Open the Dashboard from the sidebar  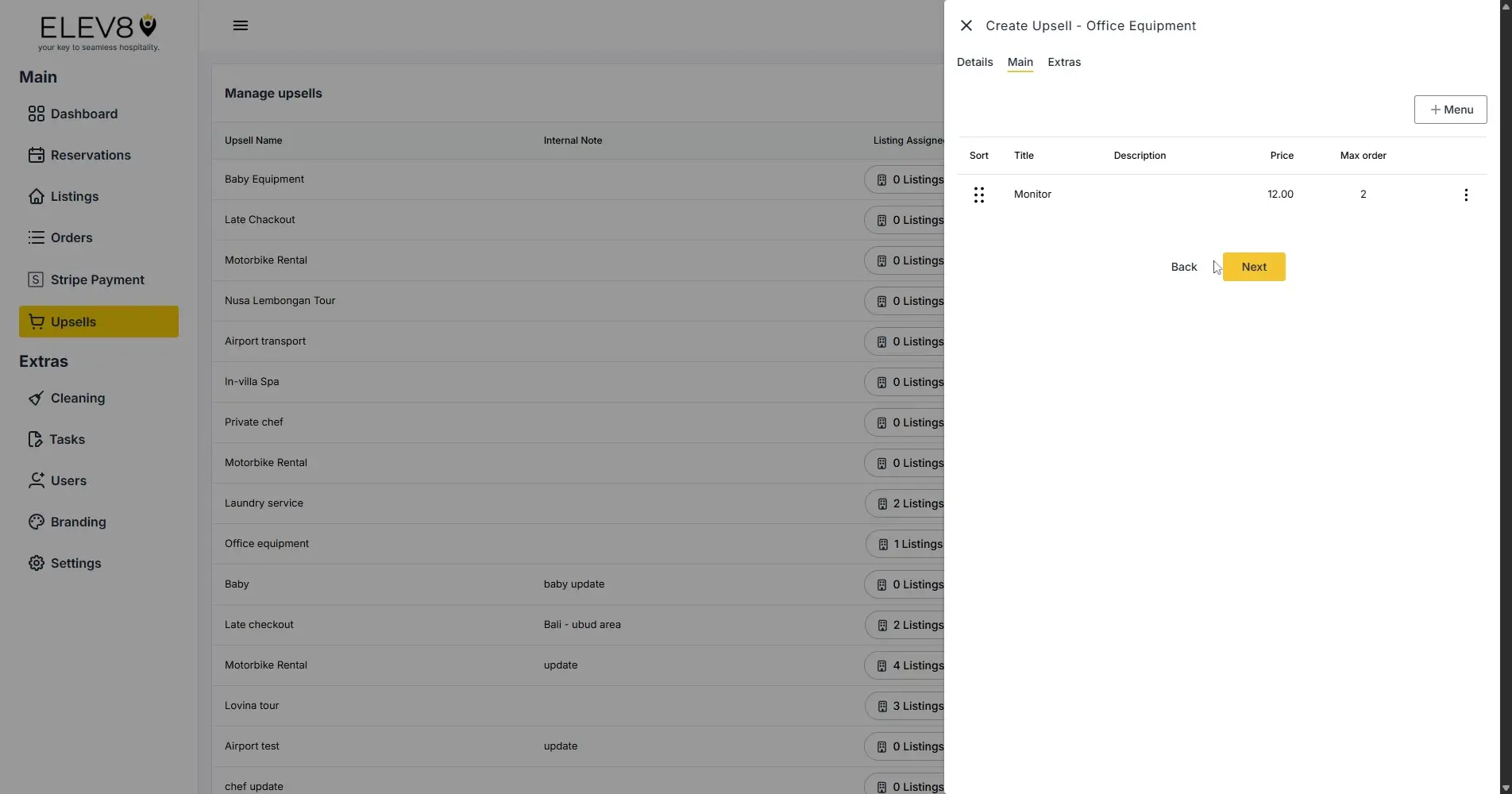tap(83, 114)
